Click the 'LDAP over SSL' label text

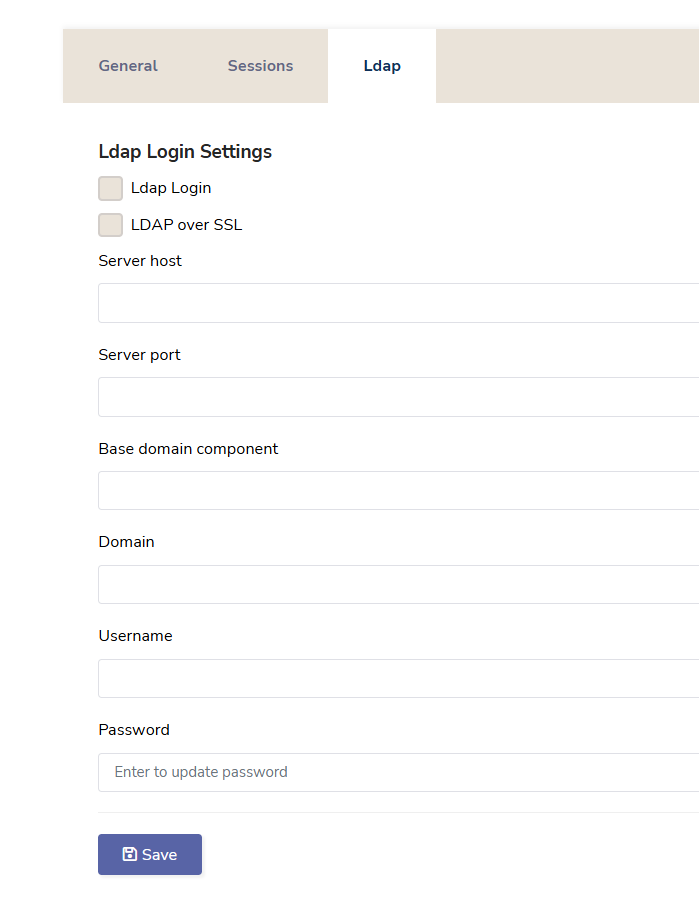point(186,225)
